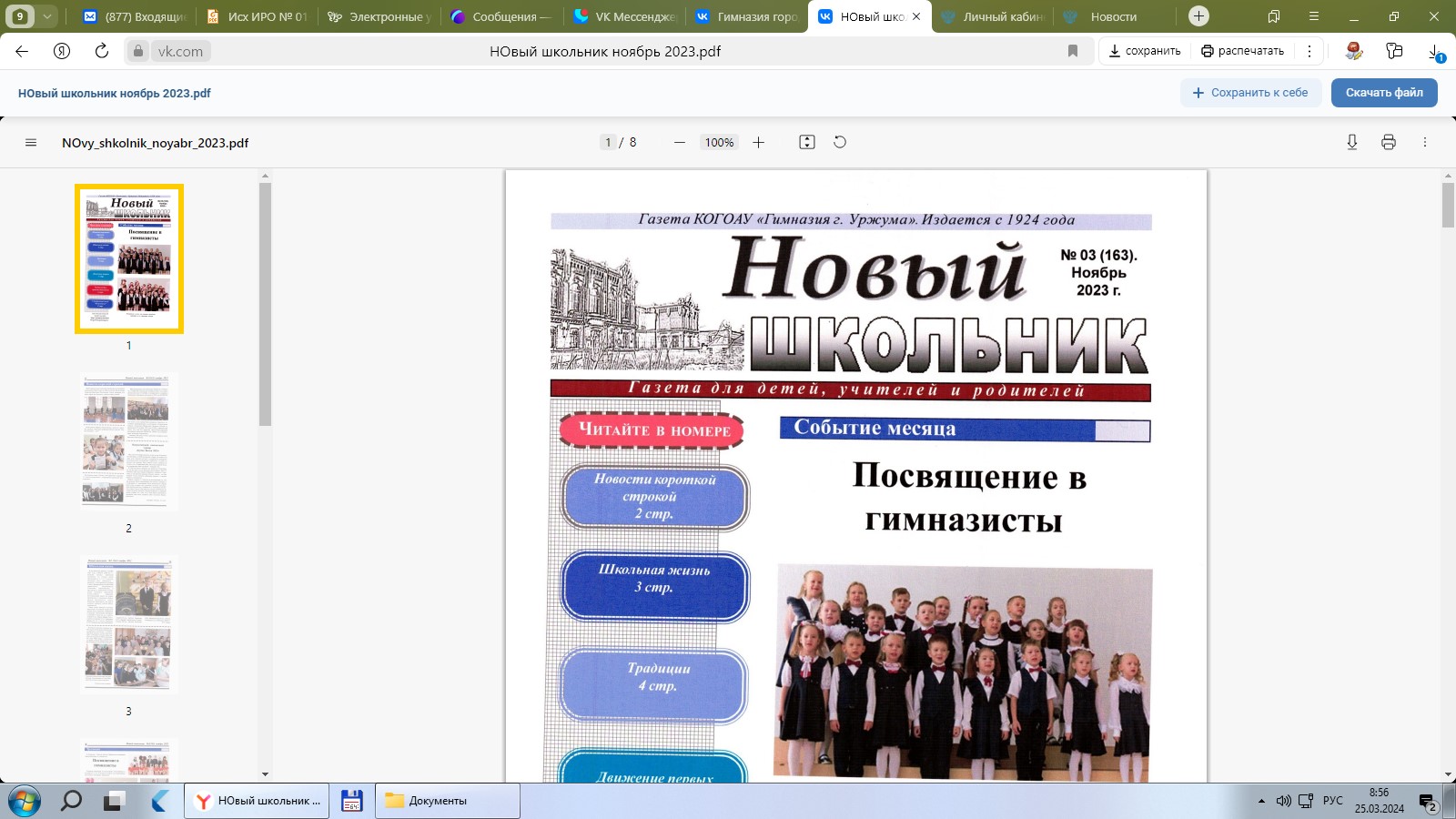Screen dimensions: 1456x819
Task: Switch the РУС keyboard language indicator
Action: (x=1332, y=801)
